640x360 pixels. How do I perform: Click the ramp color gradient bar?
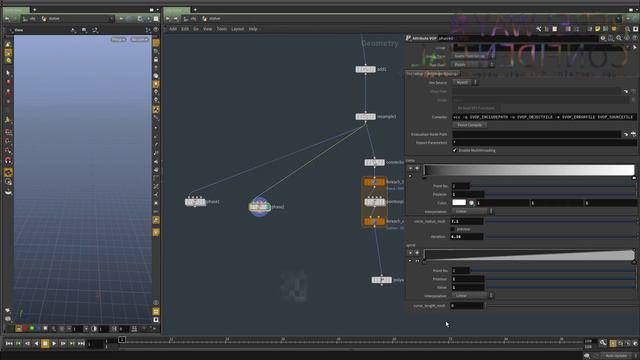click(x=529, y=170)
